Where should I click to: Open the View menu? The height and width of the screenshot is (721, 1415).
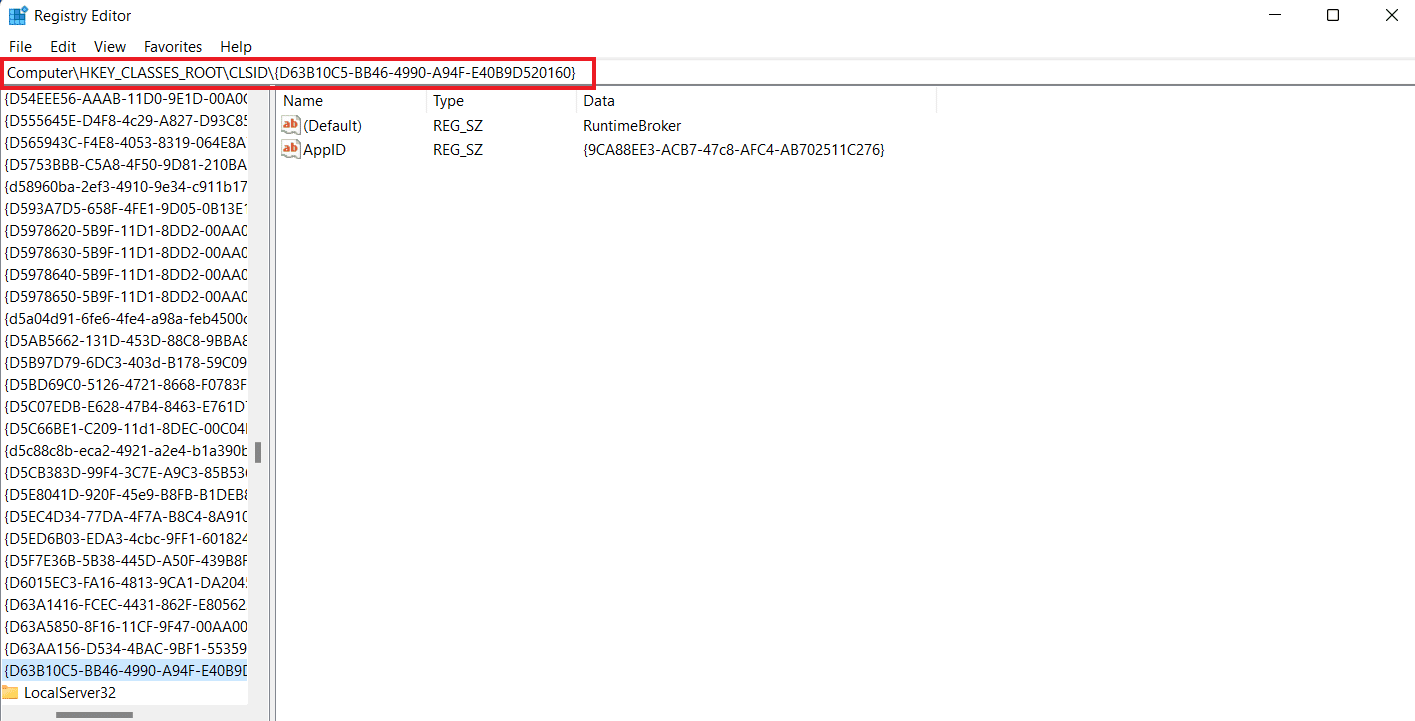pos(110,47)
